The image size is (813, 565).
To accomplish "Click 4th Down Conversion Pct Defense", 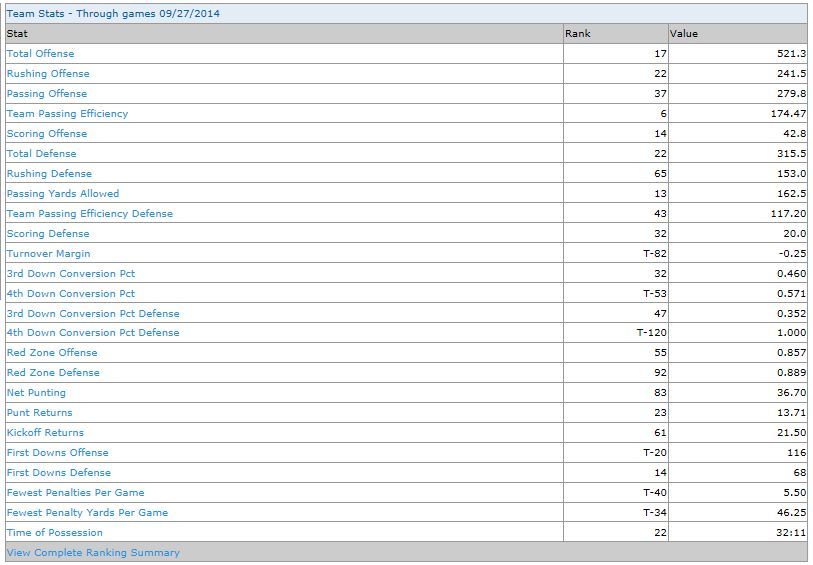I will click(93, 332).
